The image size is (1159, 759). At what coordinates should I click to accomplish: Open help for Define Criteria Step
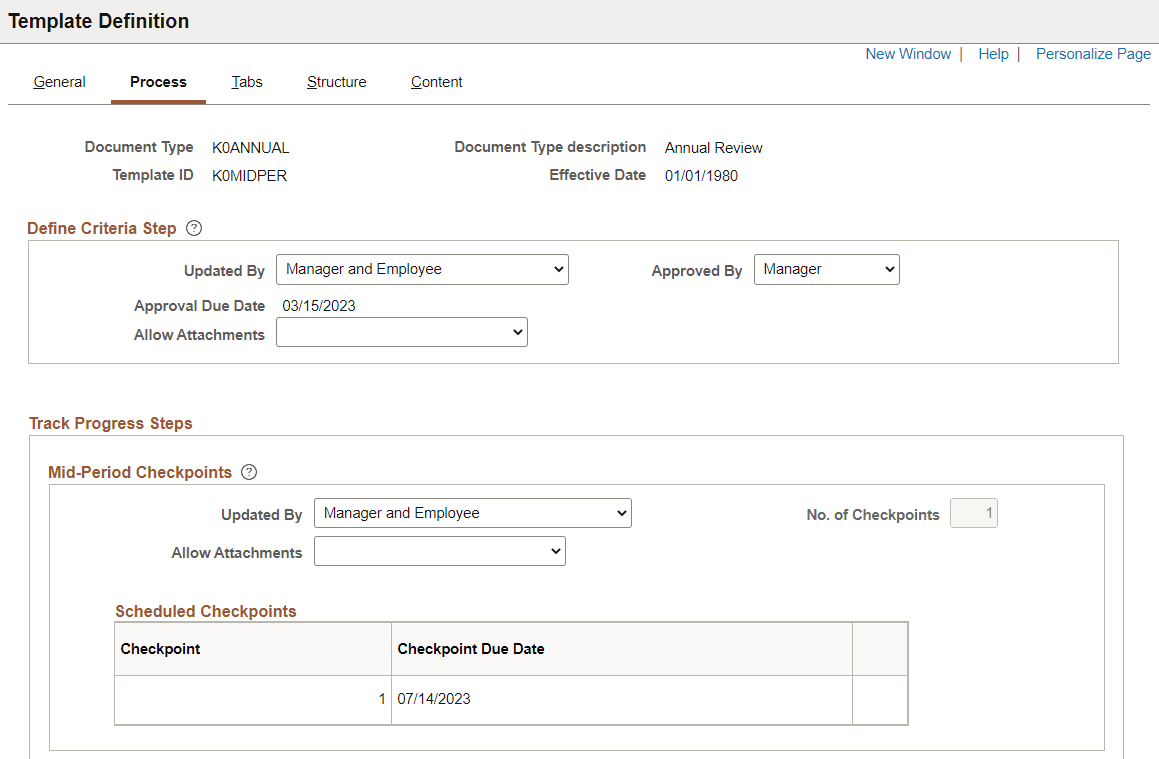tap(194, 228)
